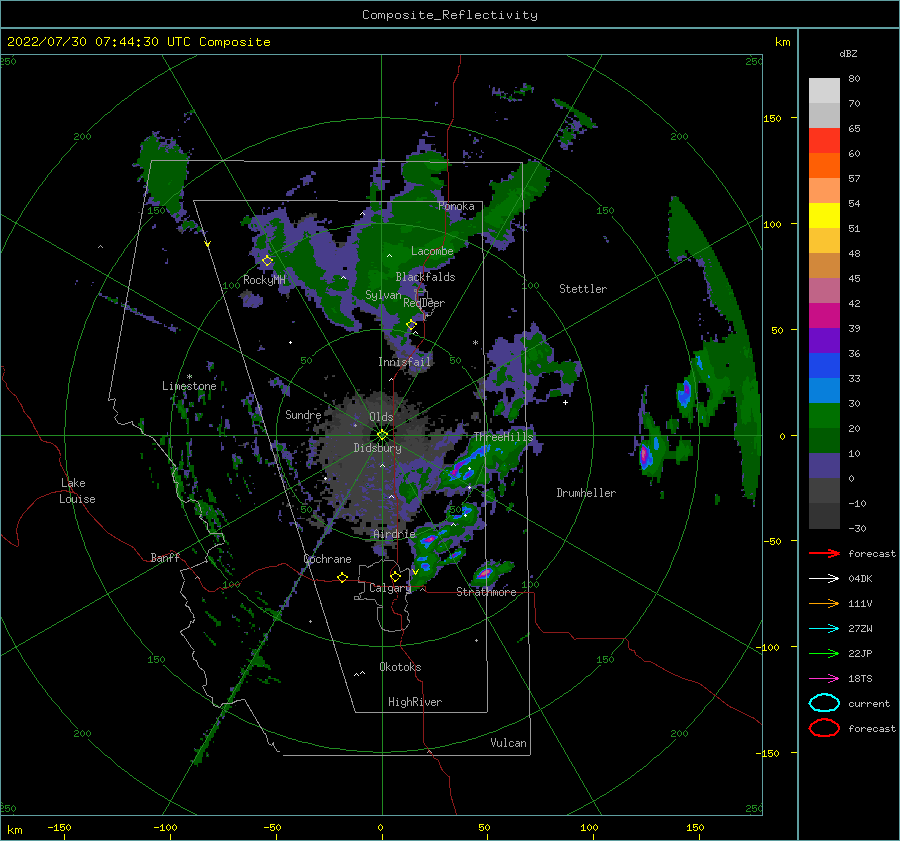900x841 pixels.
Task: Click the strong storm cell near Strathmore
Action: coord(486,573)
